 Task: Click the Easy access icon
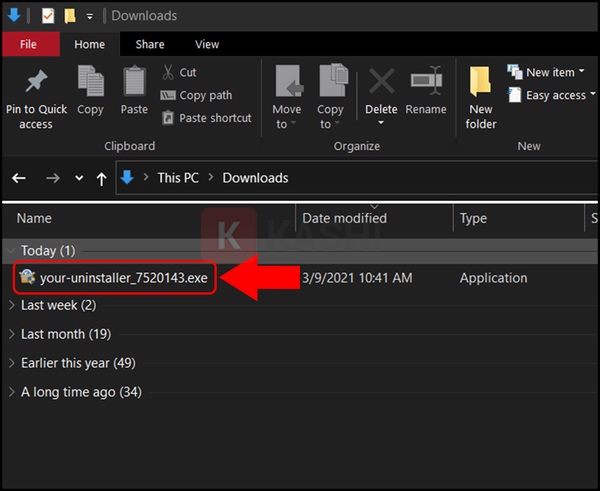tap(514, 95)
